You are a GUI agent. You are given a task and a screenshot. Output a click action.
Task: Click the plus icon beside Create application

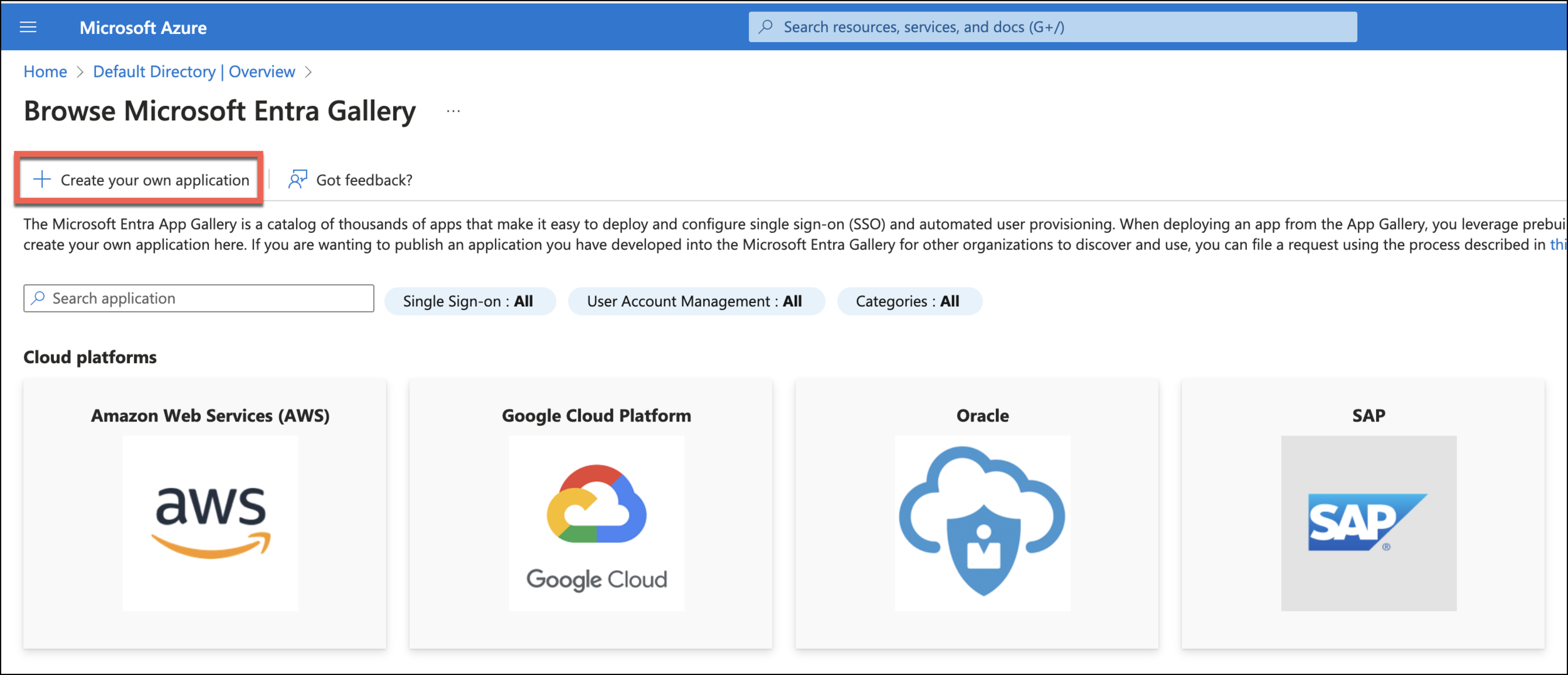(42, 179)
